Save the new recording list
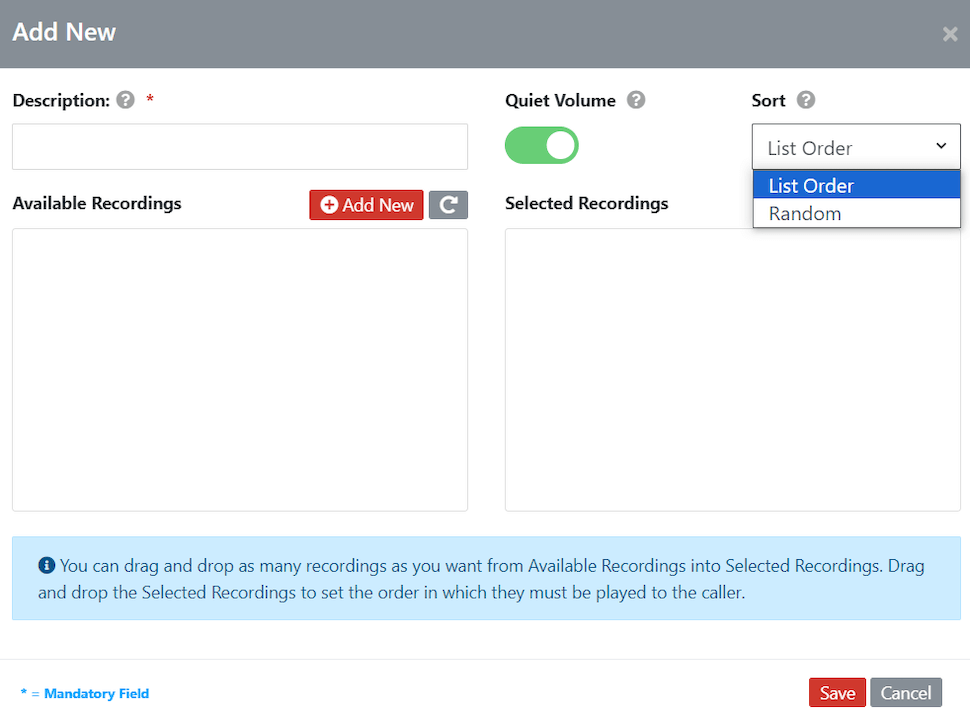The height and width of the screenshot is (720, 970). (x=837, y=692)
